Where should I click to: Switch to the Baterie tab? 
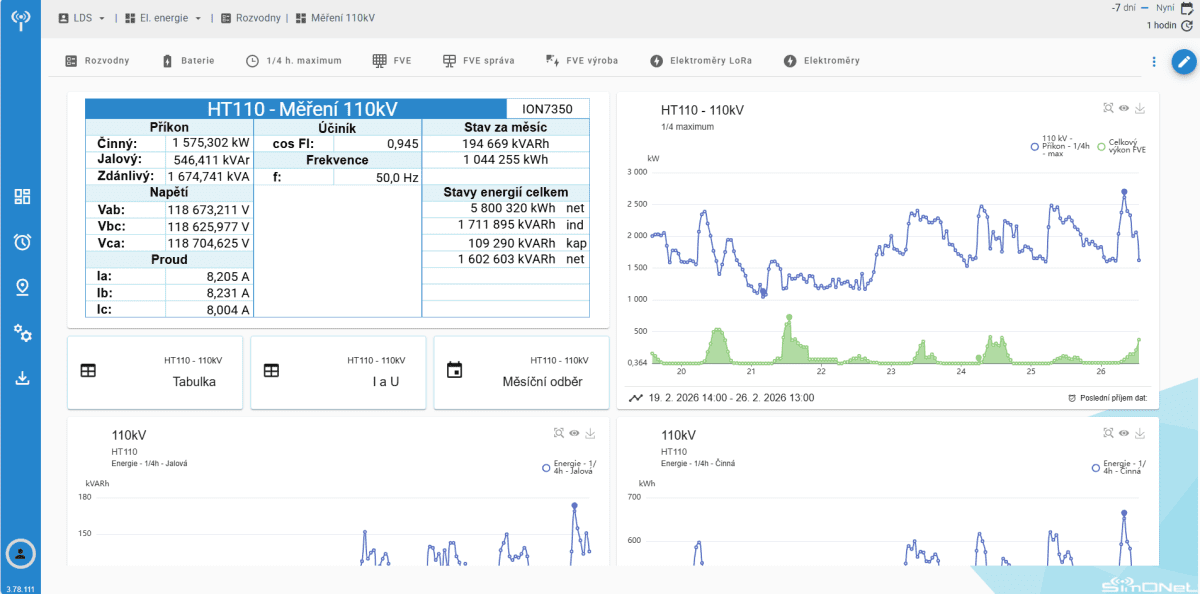[x=188, y=61]
